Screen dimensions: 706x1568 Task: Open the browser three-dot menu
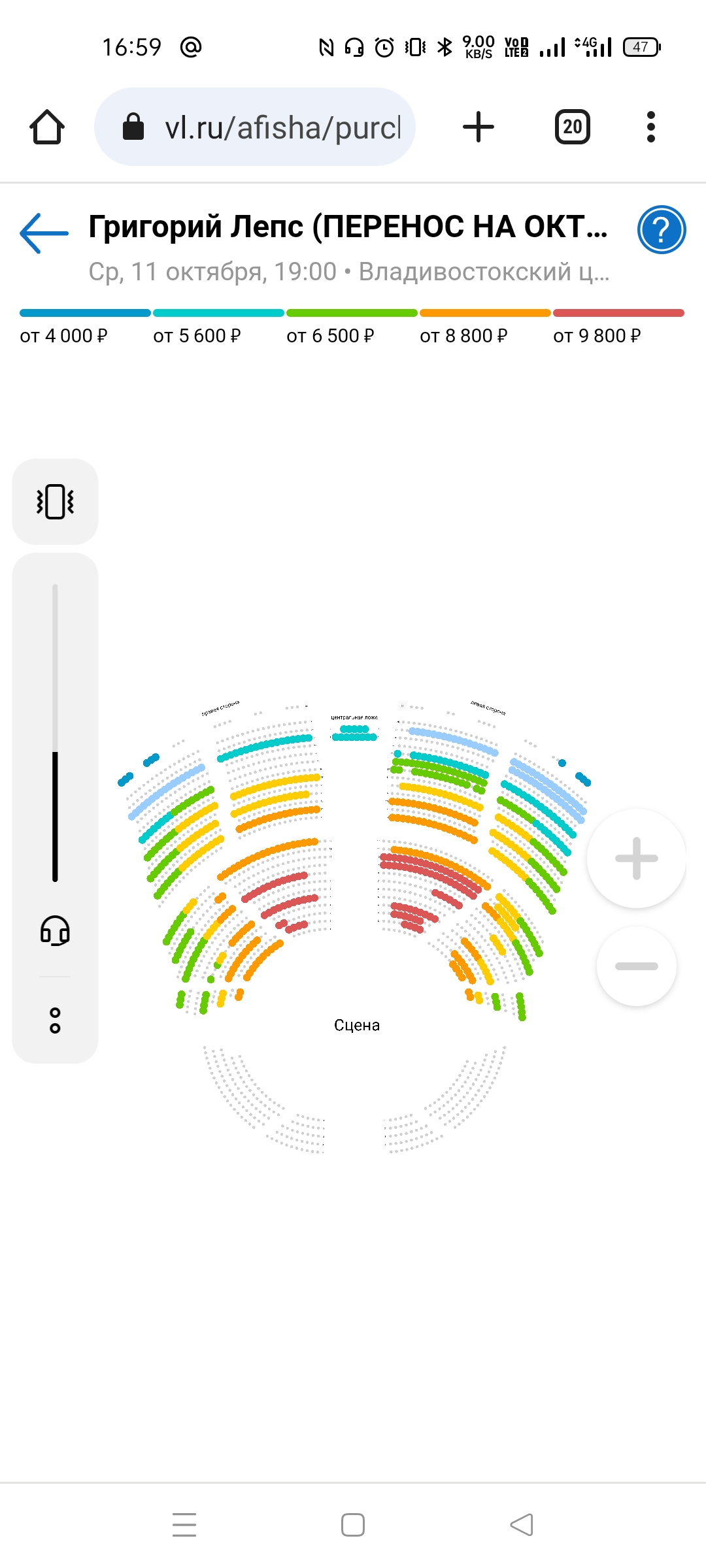pos(650,127)
